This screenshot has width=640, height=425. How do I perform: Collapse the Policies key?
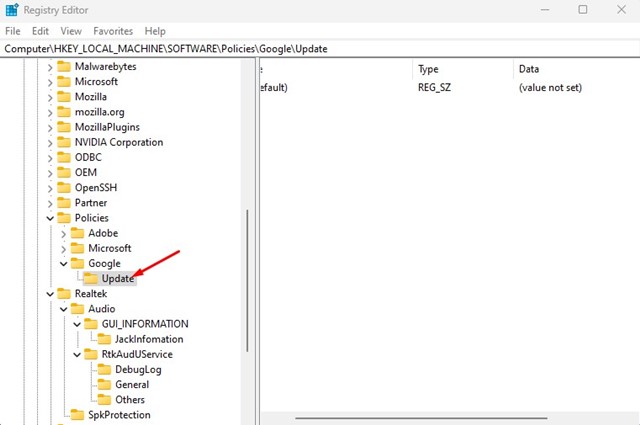pyautogui.click(x=50, y=218)
